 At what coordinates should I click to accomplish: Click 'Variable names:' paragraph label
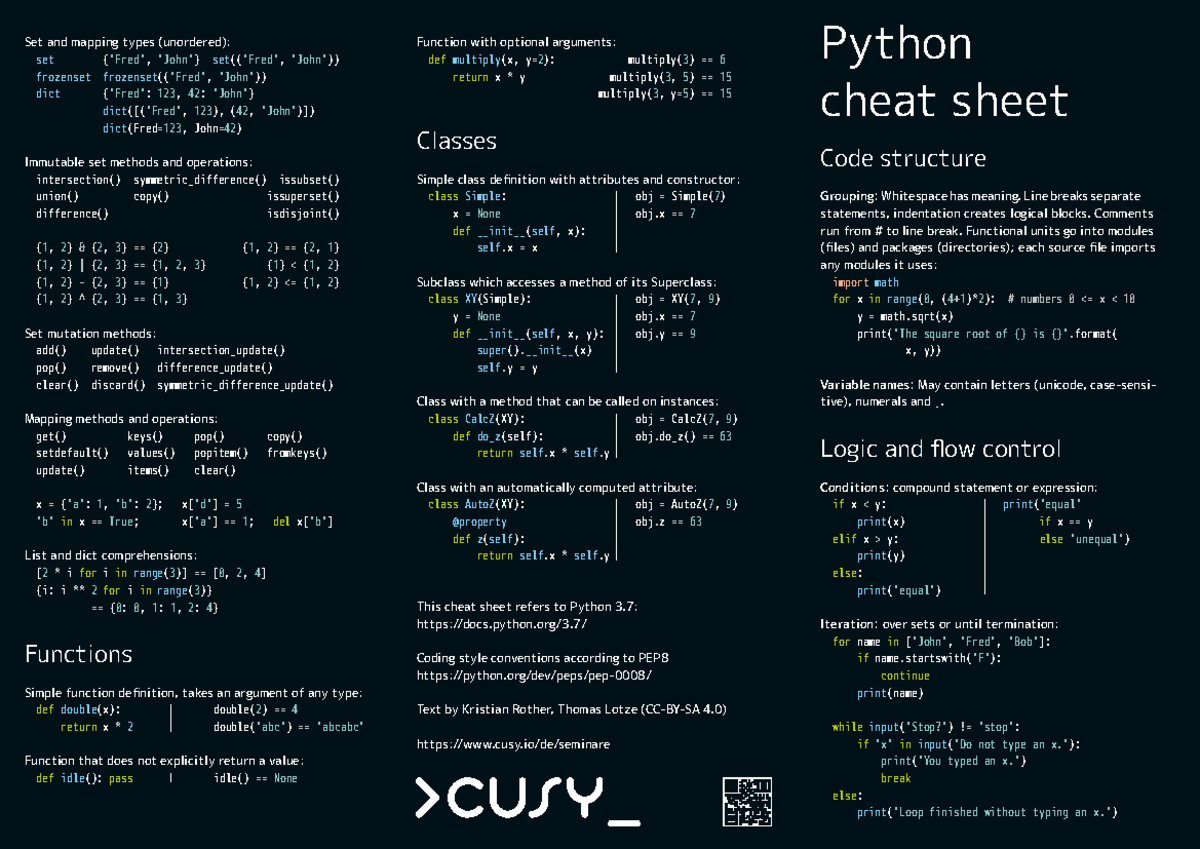tap(865, 385)
